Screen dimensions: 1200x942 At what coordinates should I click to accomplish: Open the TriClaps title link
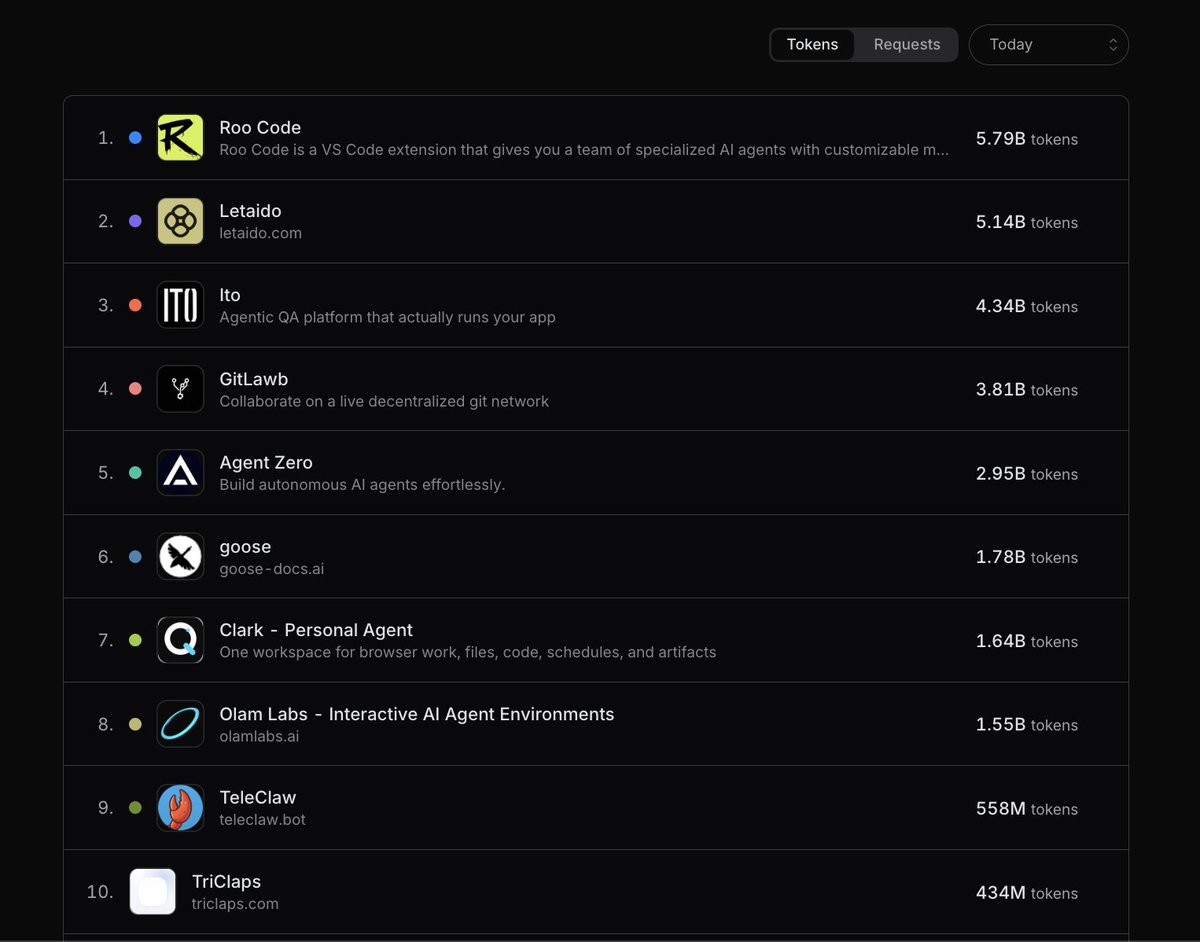click(226, 881)
